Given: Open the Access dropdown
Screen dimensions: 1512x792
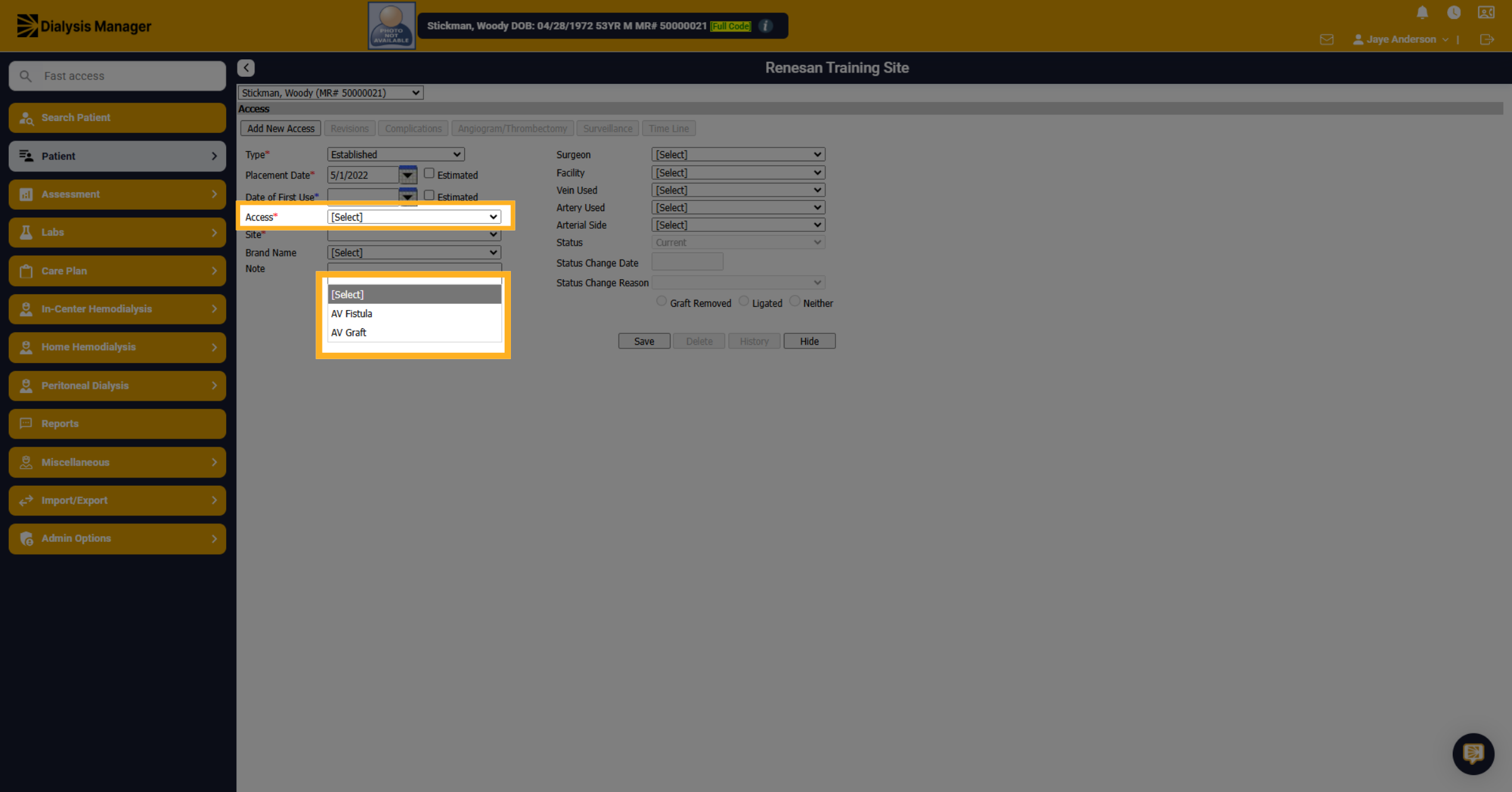Looking at the screenshot, I should click(x=414, y=217).
